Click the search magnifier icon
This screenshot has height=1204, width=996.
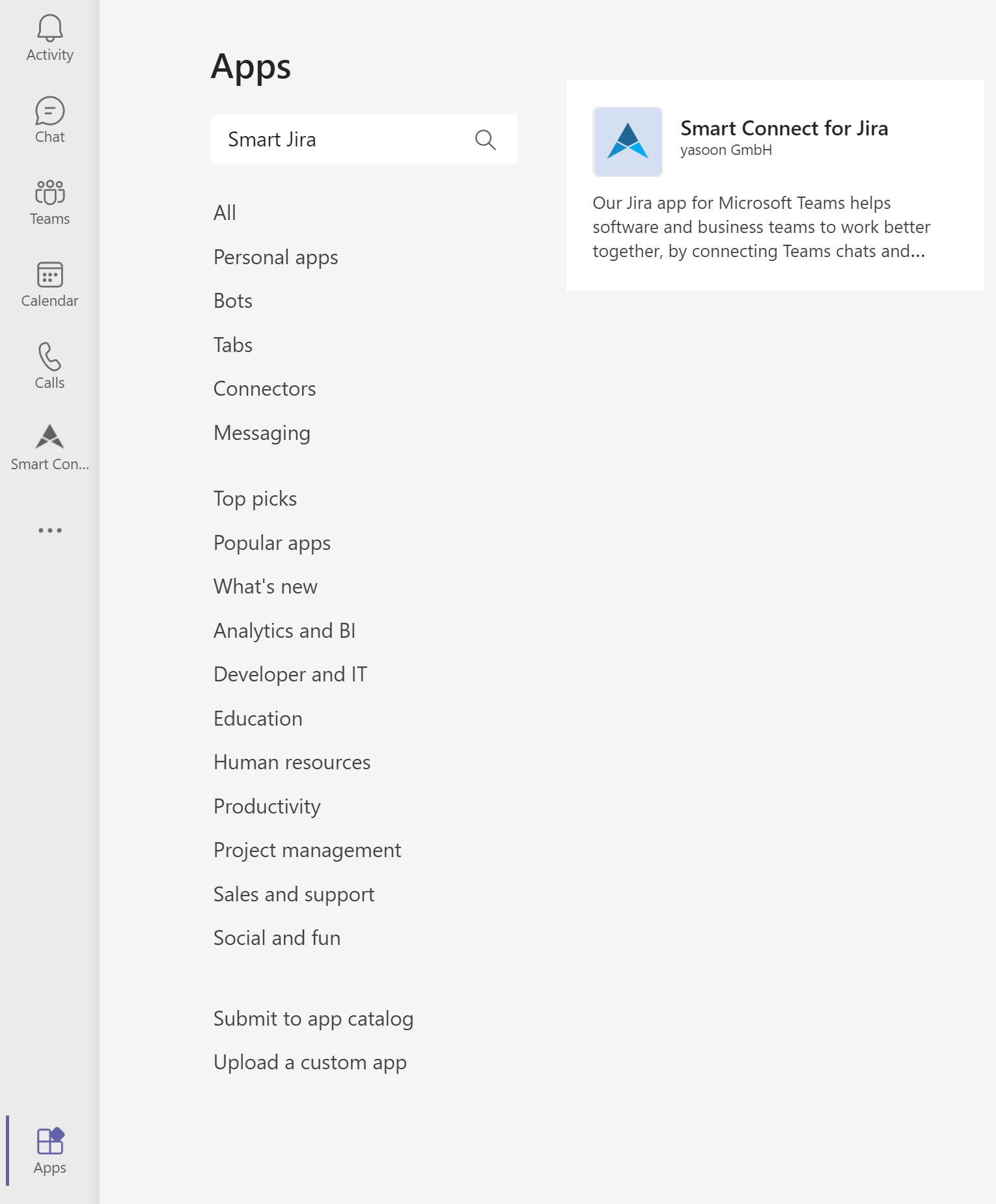click(485, 139)
